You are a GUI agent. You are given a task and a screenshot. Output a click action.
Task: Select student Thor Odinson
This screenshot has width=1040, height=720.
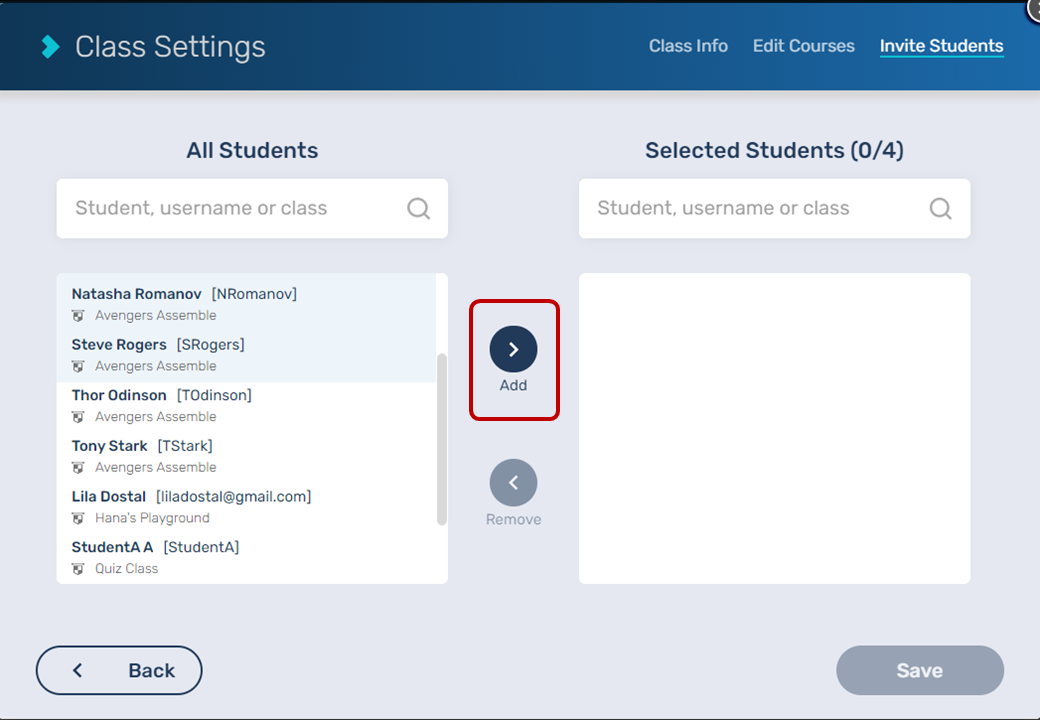click(x=246, y=405)
